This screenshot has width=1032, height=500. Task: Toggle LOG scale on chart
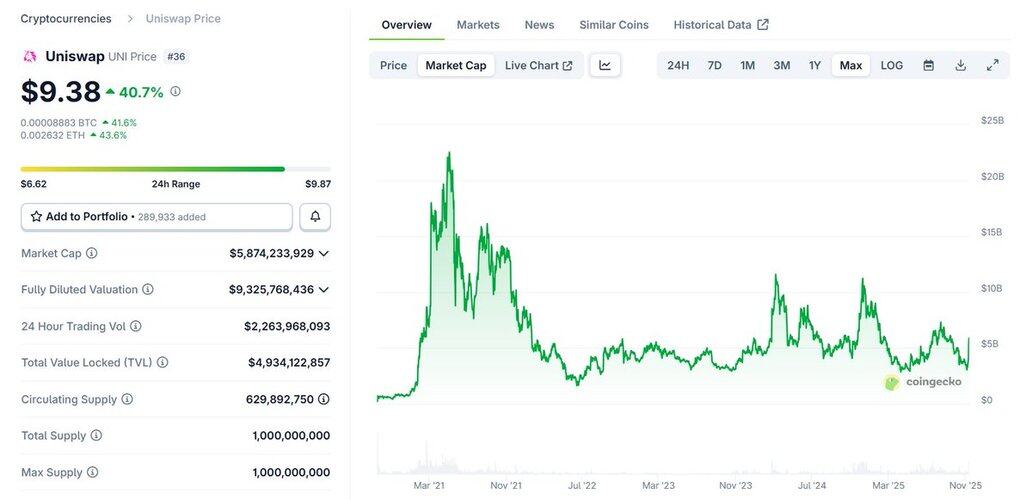891,65
